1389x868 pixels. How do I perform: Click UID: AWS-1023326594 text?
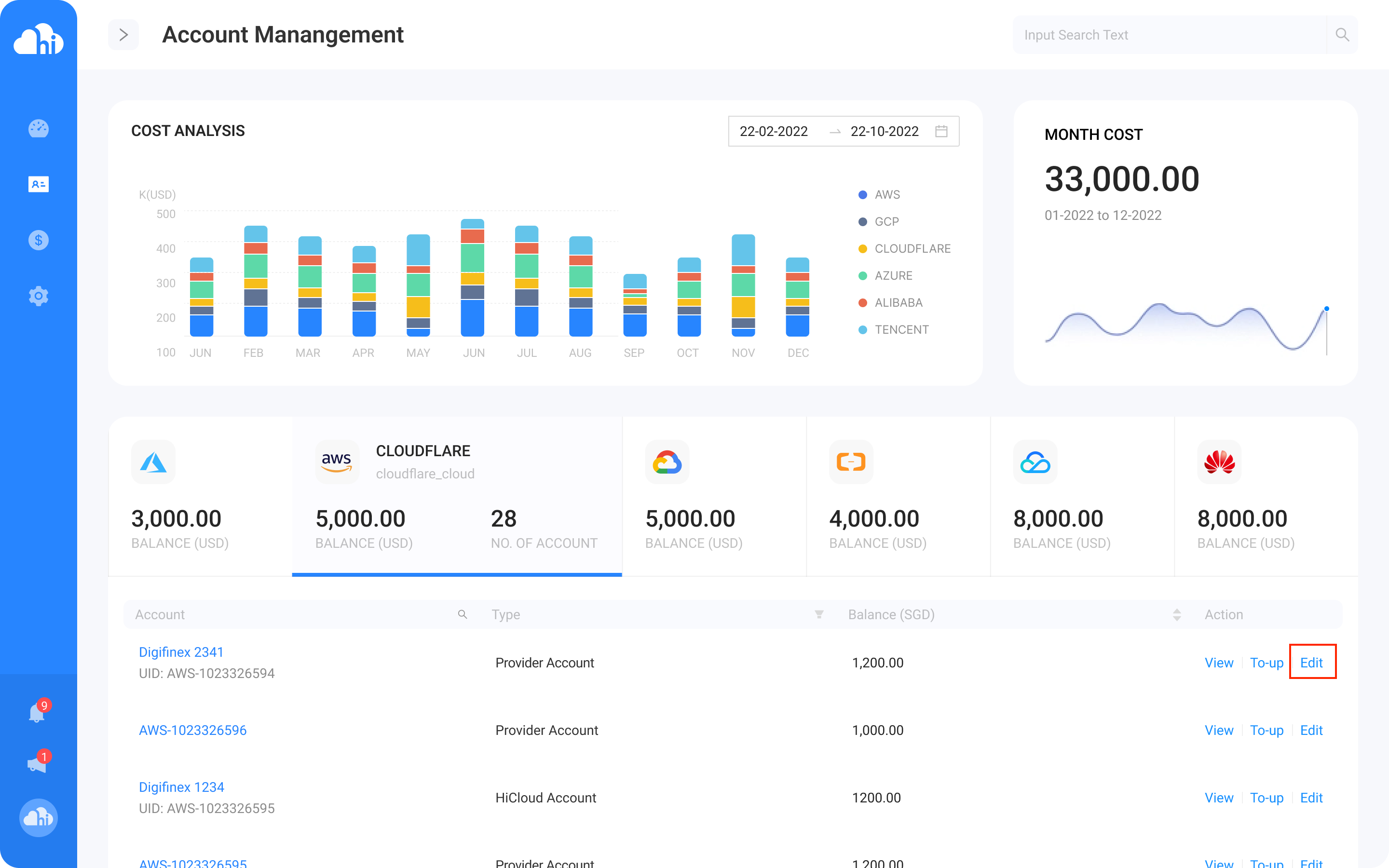pyautogui.click(x=206, y=673)
